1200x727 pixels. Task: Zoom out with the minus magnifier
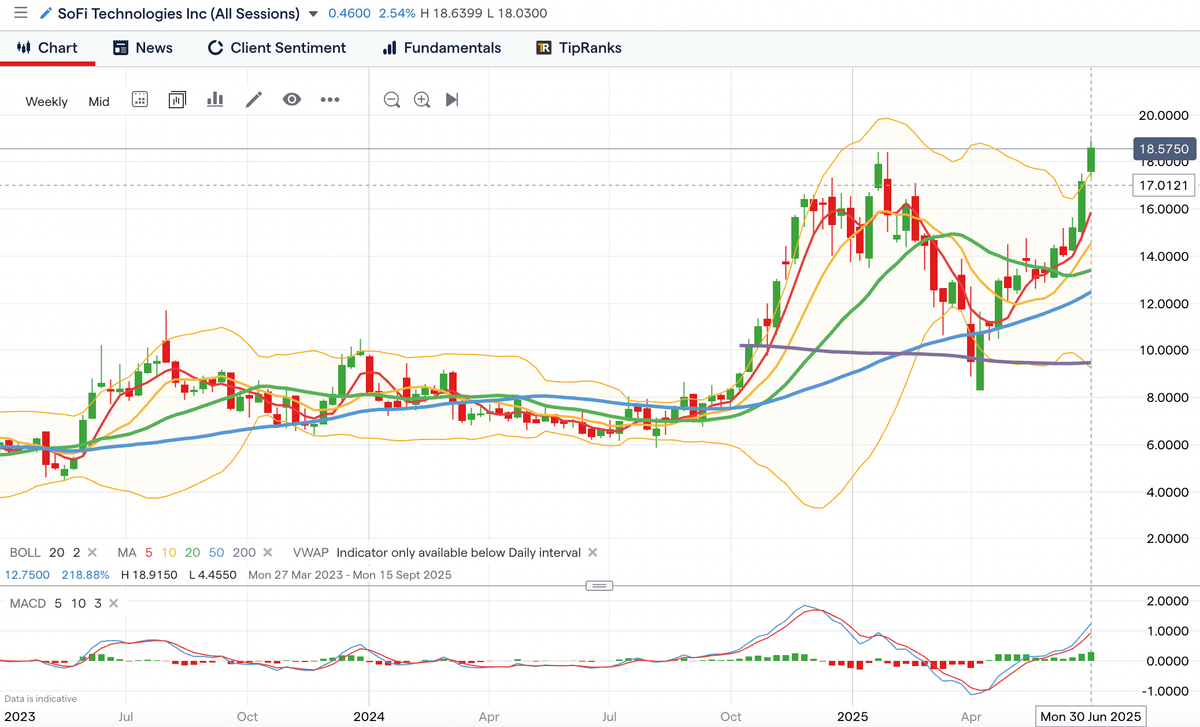392,99
